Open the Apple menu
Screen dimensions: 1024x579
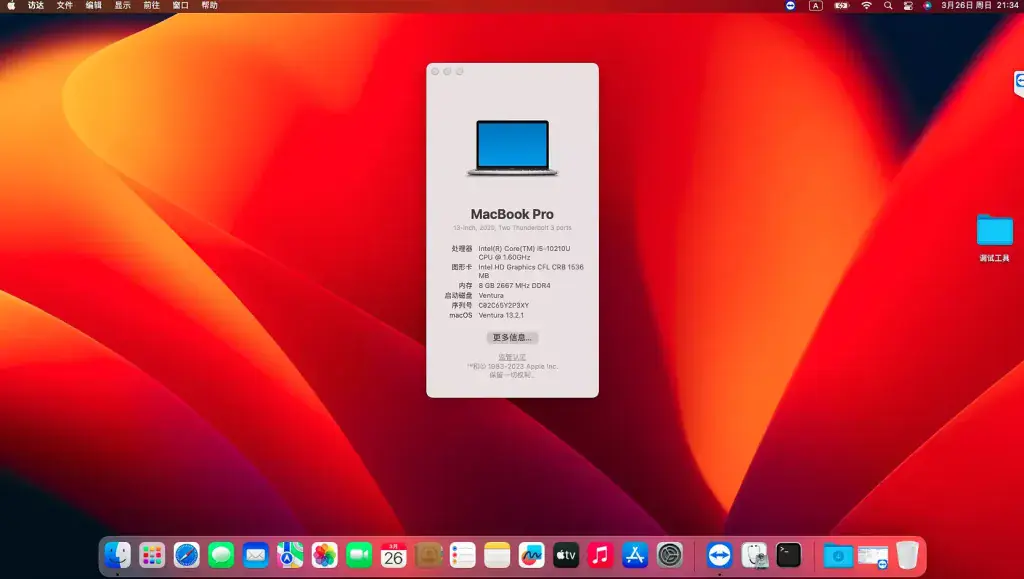11,5
